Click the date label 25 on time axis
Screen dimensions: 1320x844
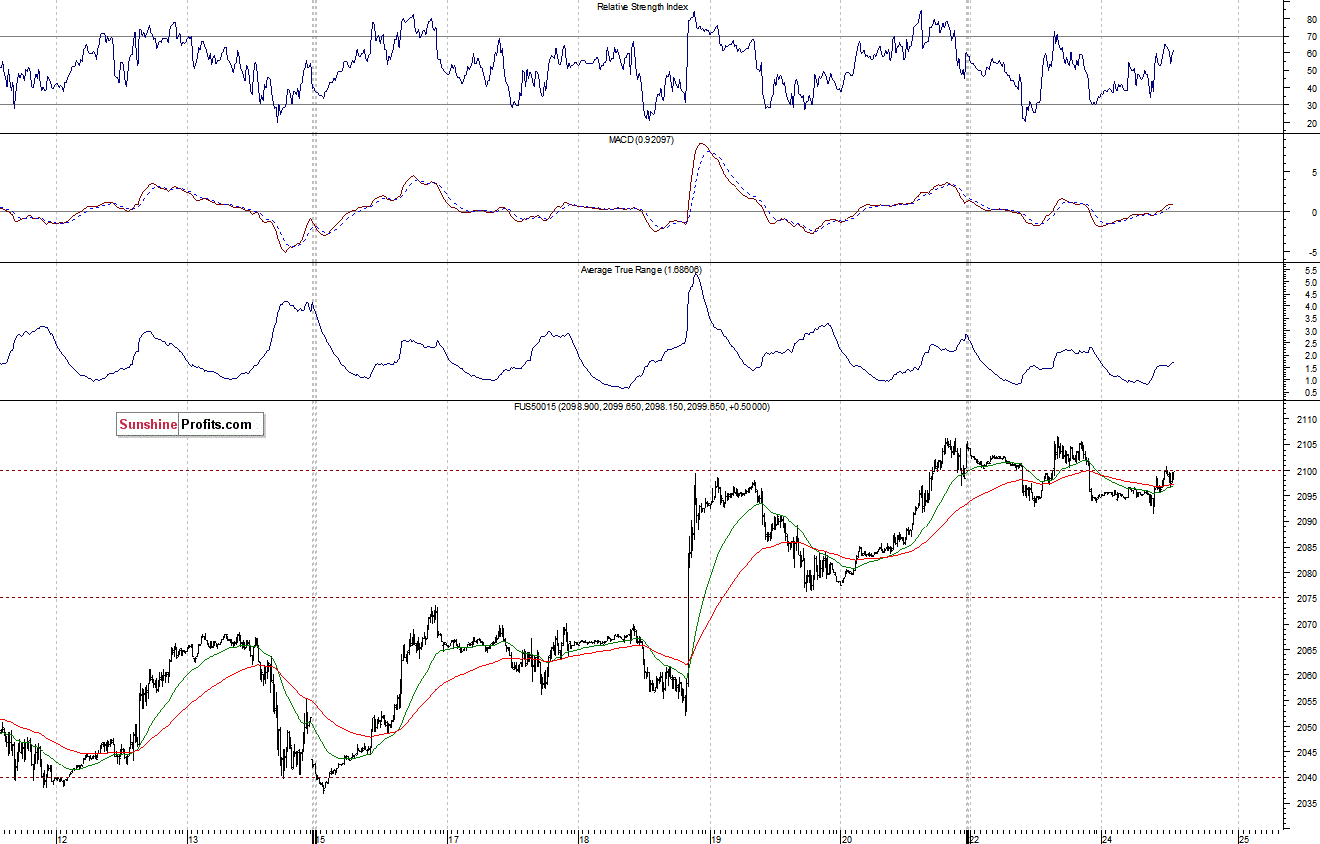[x=1244, y=838]
